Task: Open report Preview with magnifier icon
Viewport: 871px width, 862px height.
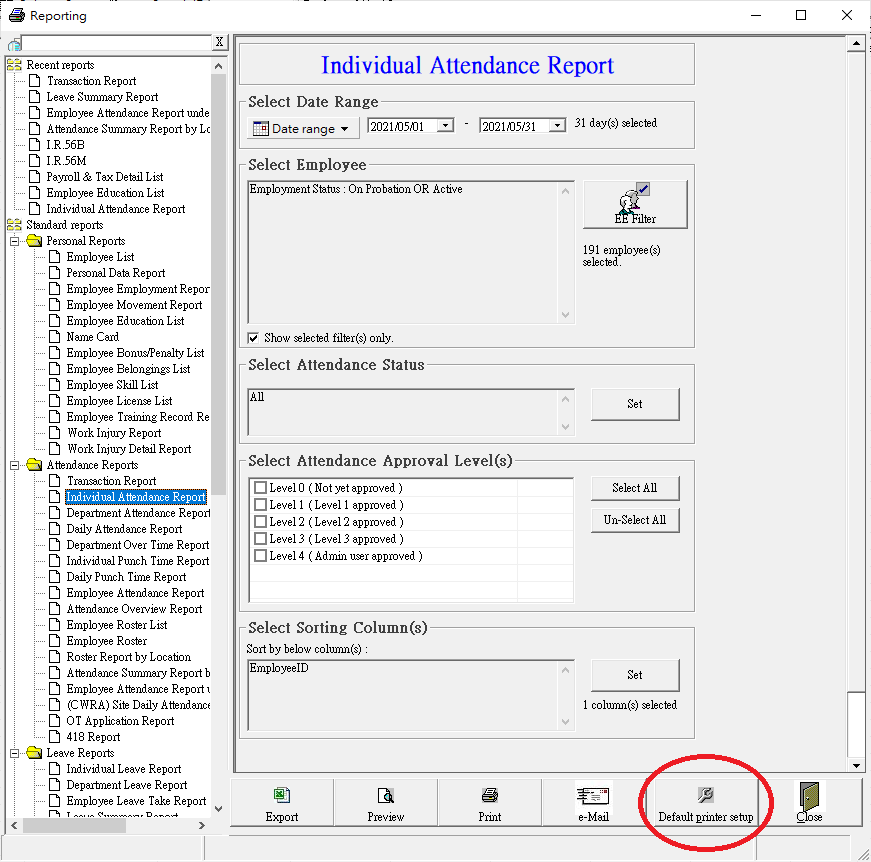Action: click(385, 796)
